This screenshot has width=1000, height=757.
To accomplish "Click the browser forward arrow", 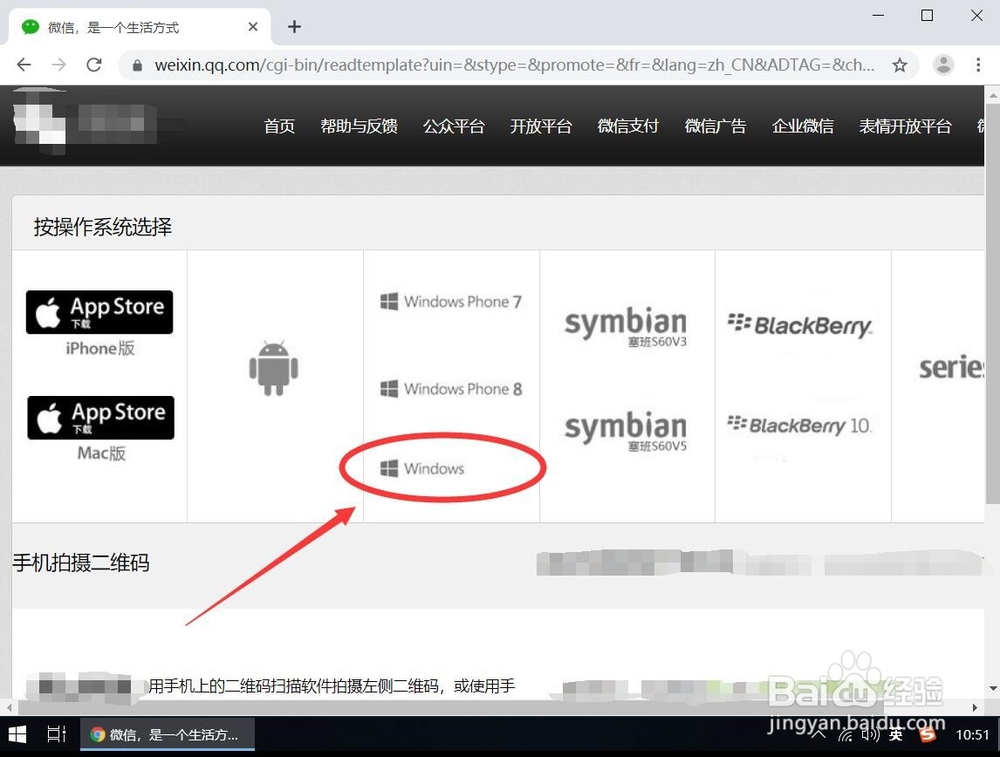I will (59, 64).
